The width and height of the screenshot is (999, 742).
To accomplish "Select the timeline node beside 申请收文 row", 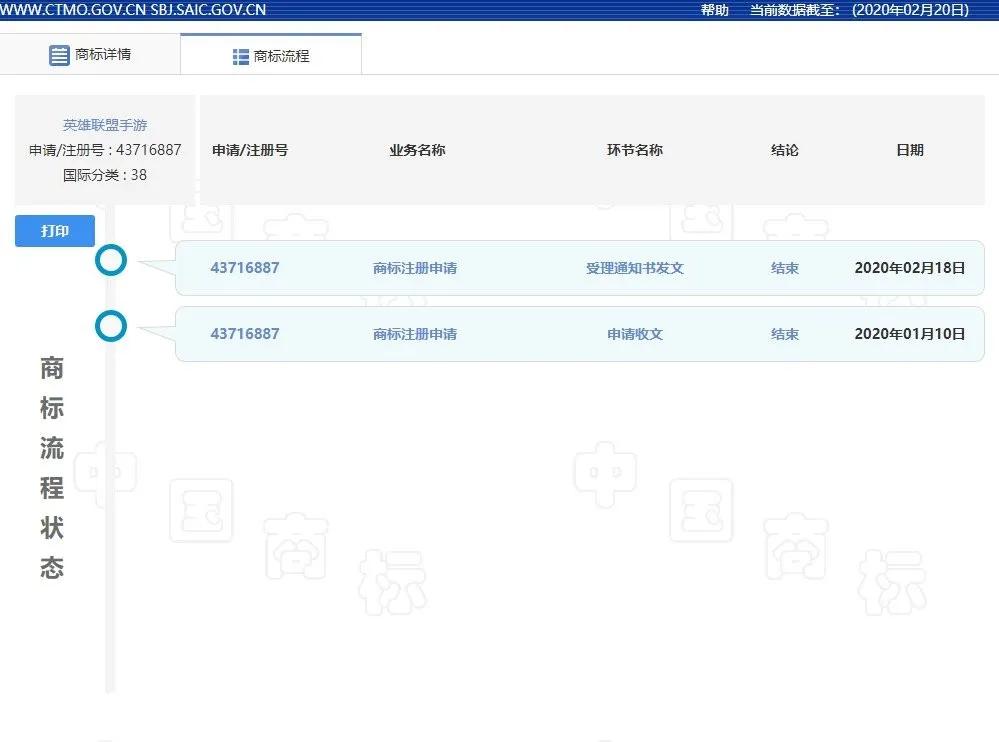I will (111, 326).
